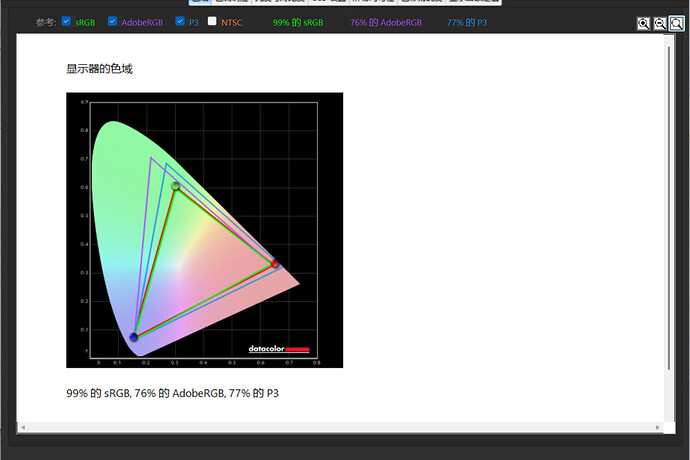
Task: Click the blue primary marker on the gamut chart
Action: coord(134,337)
